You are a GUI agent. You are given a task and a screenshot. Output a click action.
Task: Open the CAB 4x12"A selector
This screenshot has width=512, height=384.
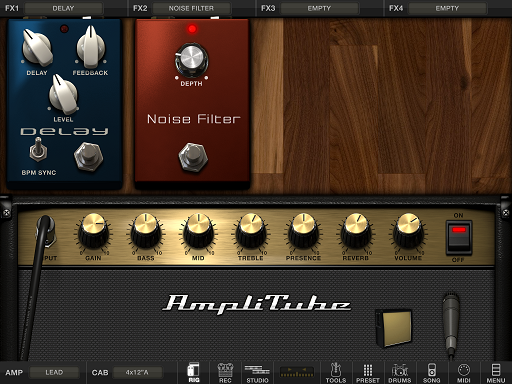pyautogui.click(x=137, y=372)
